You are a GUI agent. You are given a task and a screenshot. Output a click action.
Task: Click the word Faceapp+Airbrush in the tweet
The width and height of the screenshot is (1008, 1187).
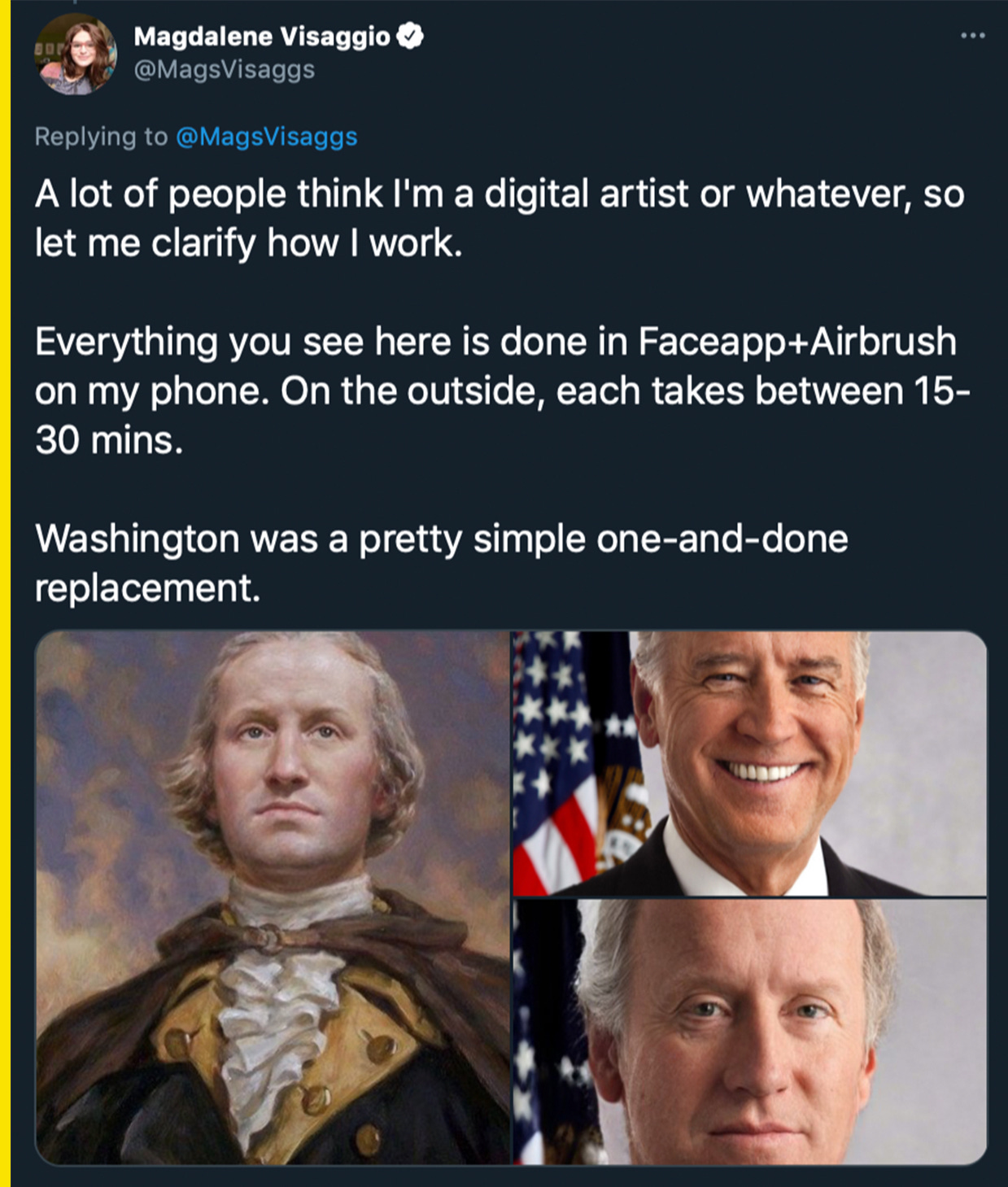pos(797,342)
